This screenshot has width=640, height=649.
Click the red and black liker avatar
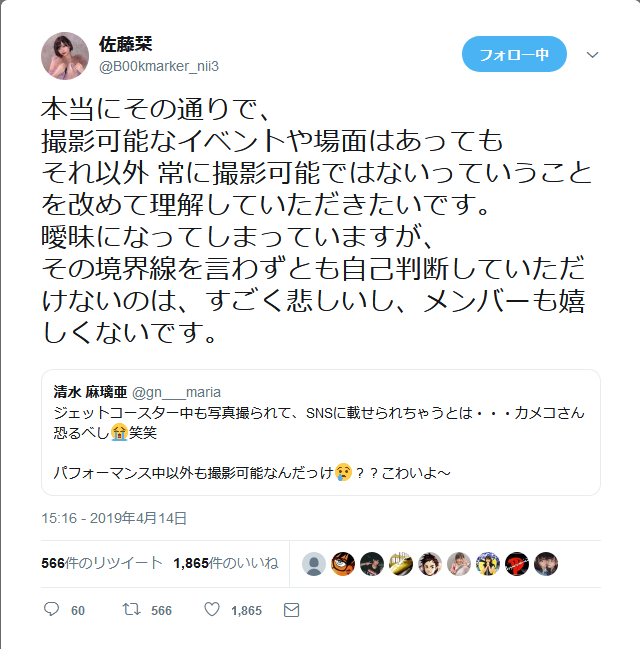click(517, 564)
